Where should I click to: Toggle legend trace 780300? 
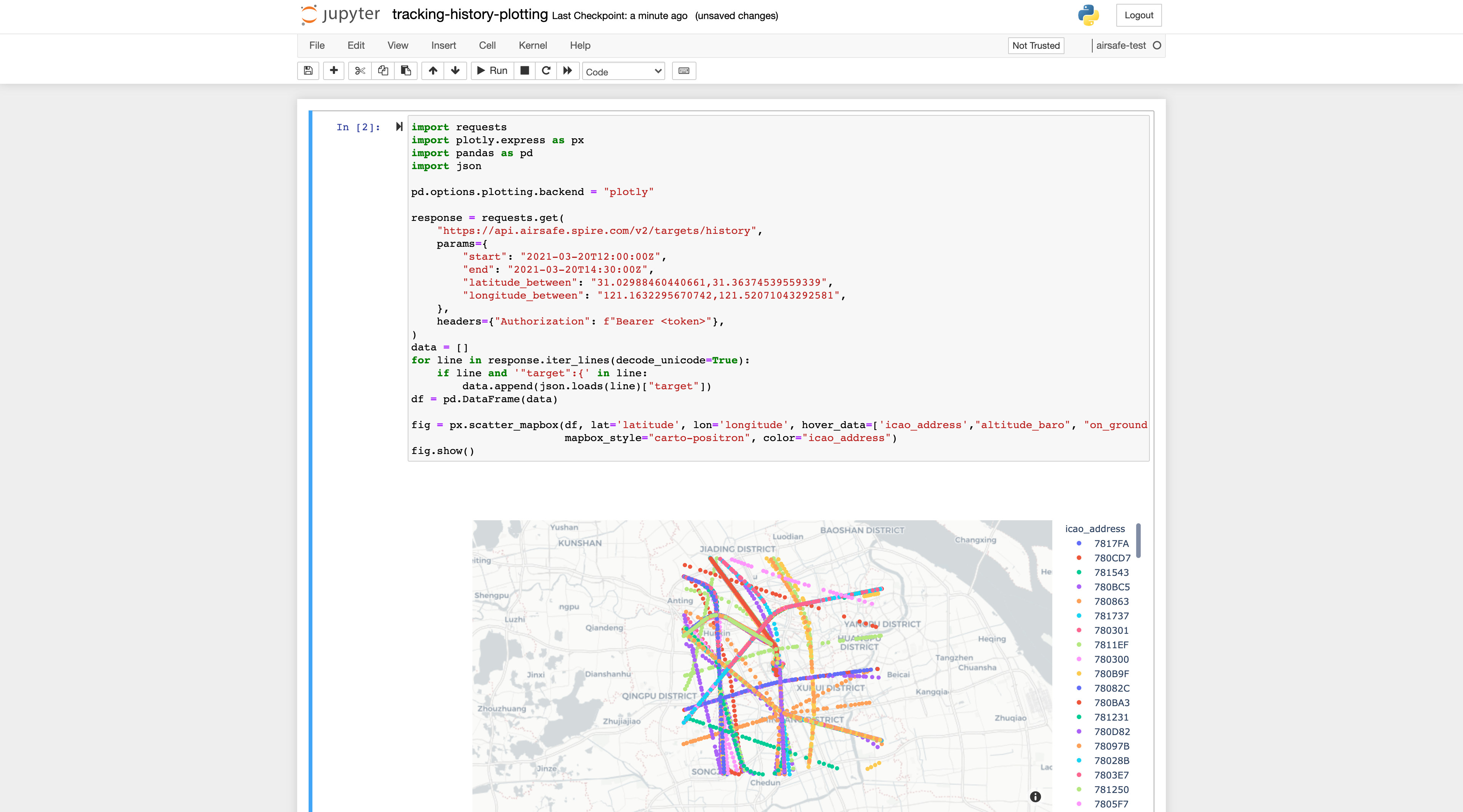[1103, 659]
